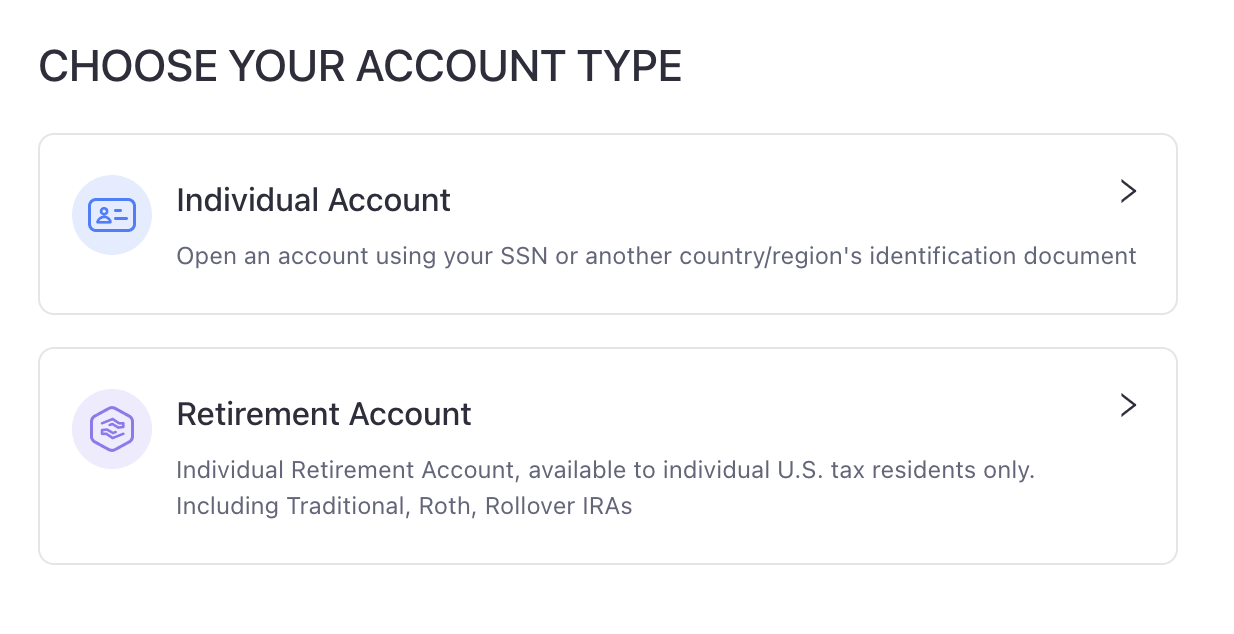Click the Traditional, Roth, Rollover IRAs text

tap(404, 506)
